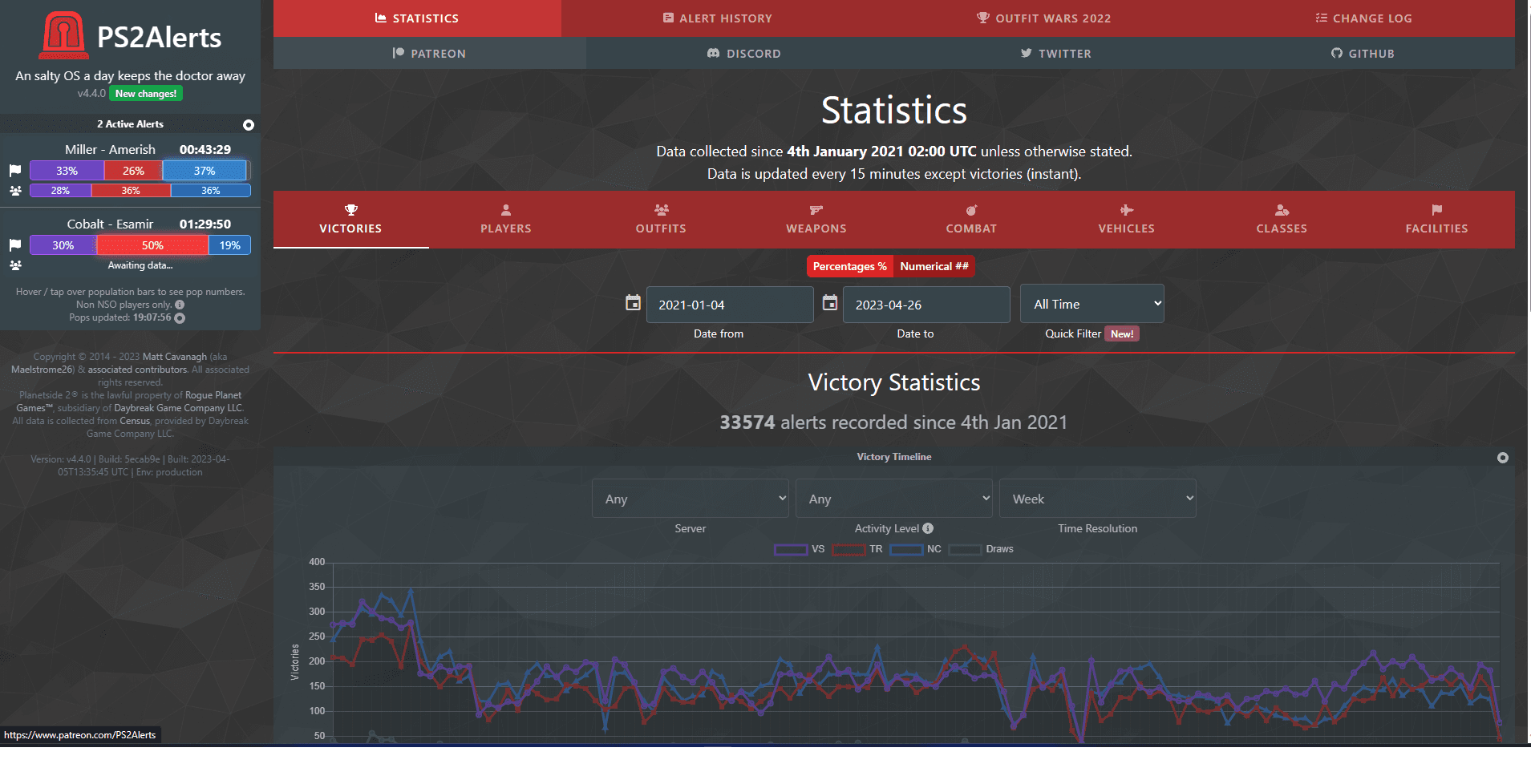Collapse the Active Alerts panel circle icon
The width and height of the screenshot is (1531, 784).
coord(249,125)
